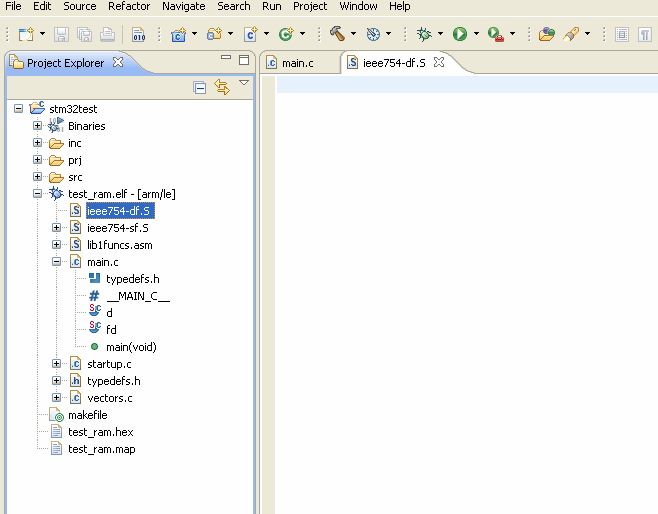Toggle show whitespace characters icon
Screen dimensions: 658x514
644,34
